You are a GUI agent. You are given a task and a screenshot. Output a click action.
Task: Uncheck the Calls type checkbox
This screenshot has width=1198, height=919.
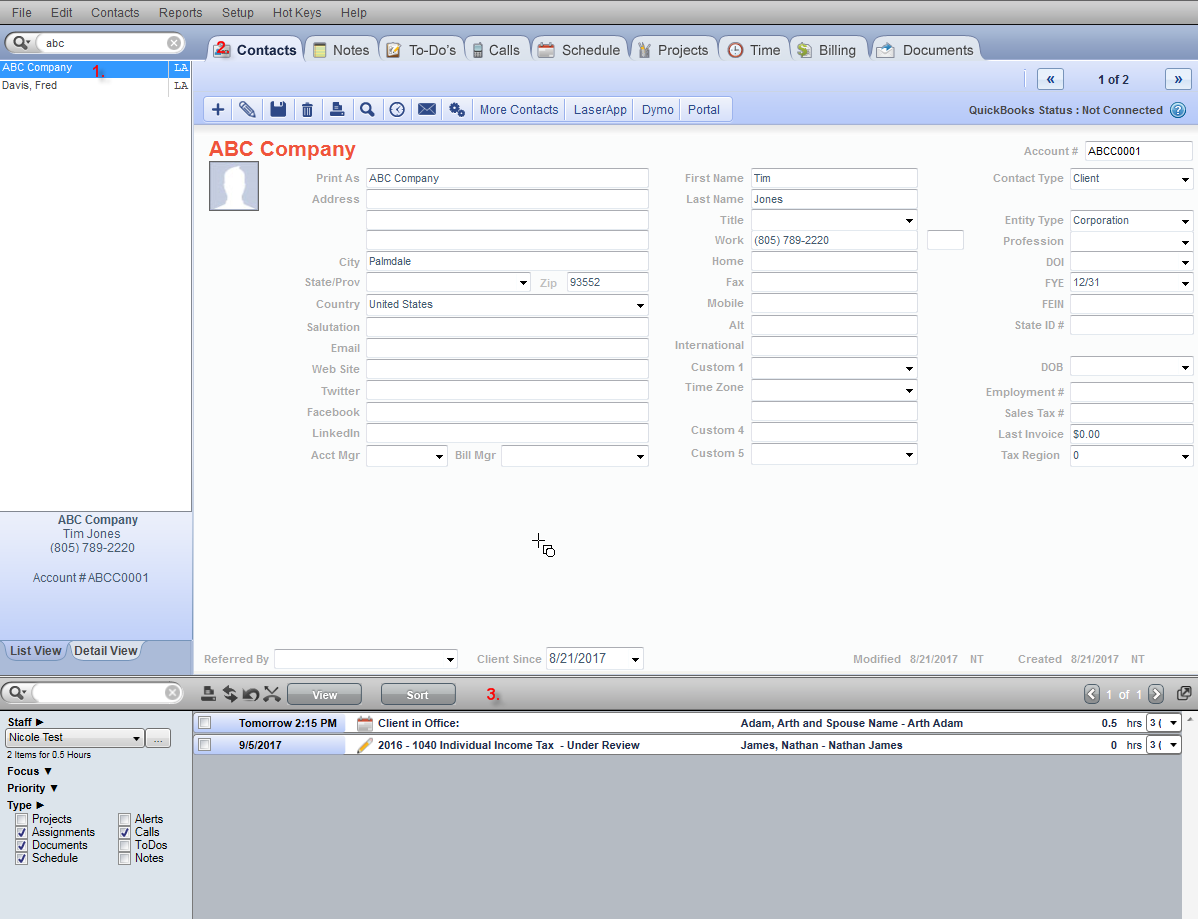click(125, 833)
